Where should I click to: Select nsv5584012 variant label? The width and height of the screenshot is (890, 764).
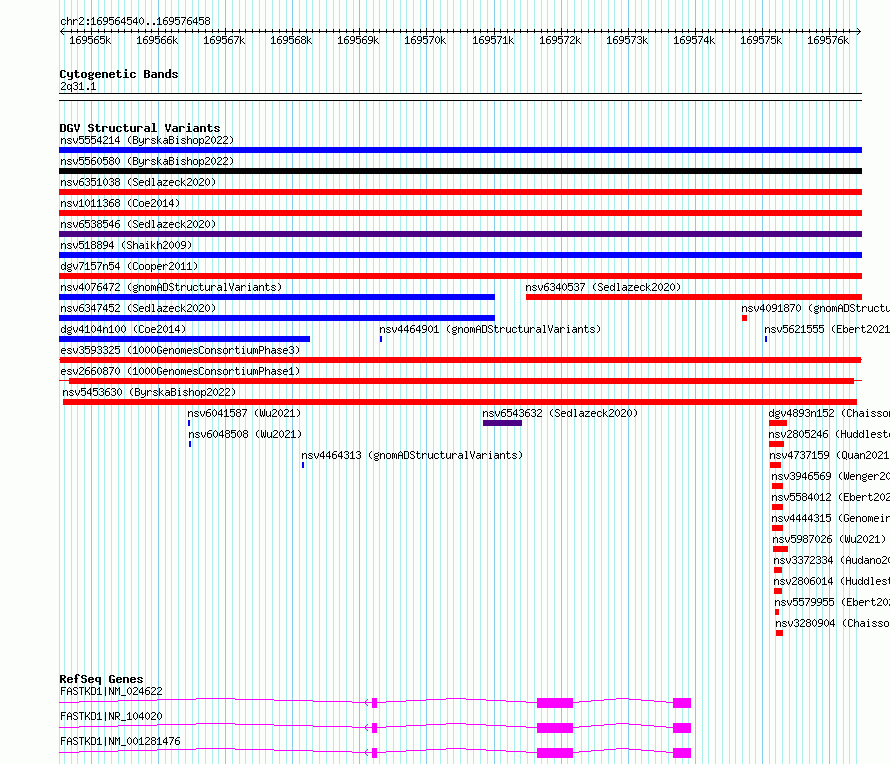pyautogui.click(x=830, y=497)
